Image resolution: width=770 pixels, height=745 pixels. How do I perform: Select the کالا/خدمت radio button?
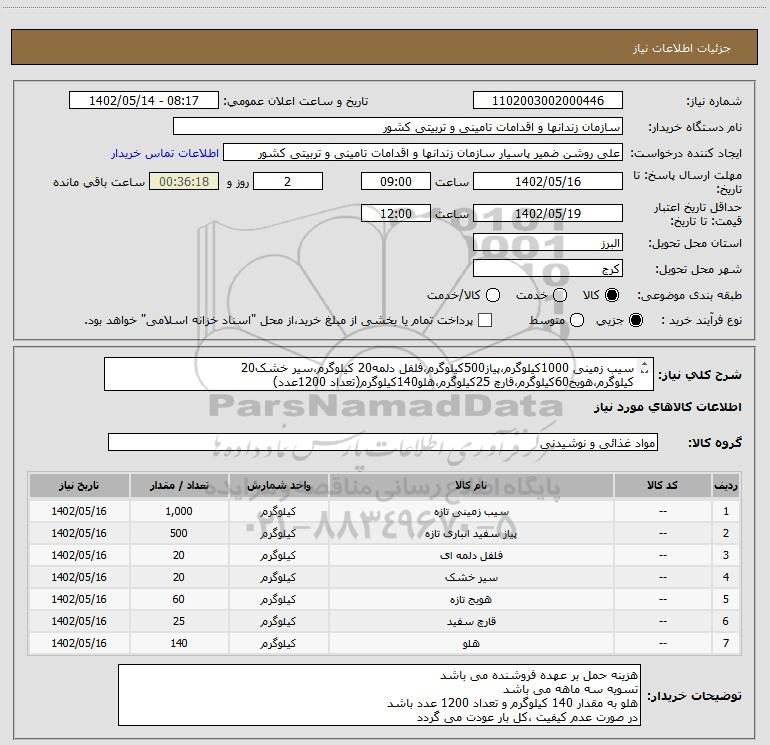493,295
